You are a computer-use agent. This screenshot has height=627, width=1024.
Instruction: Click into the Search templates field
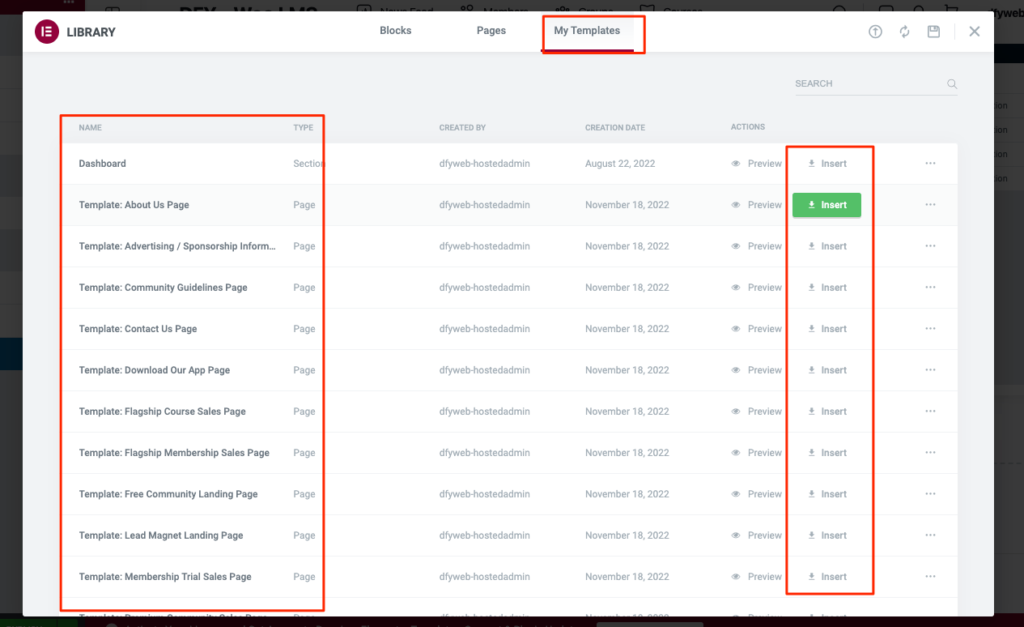click(x=865, y=84)
